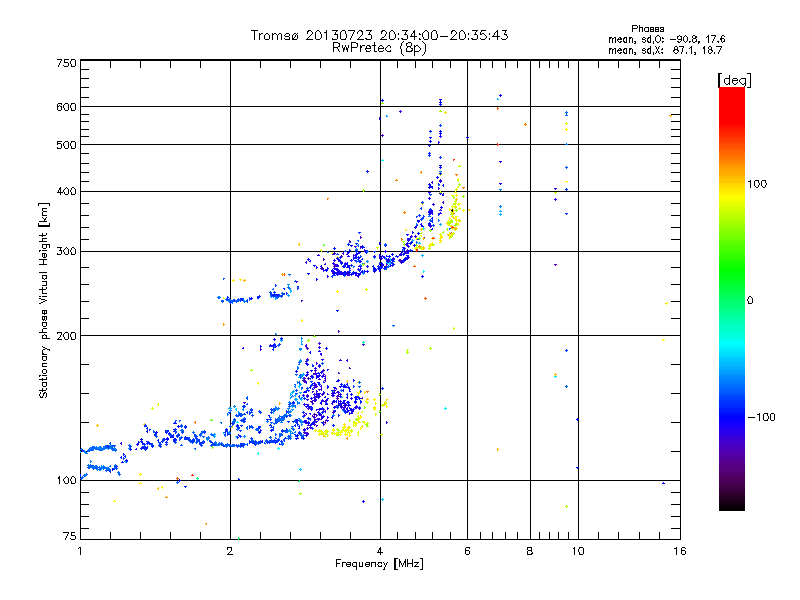Click the y-axis tick label '300'
The image size is (800, 600).
(66, 252)
